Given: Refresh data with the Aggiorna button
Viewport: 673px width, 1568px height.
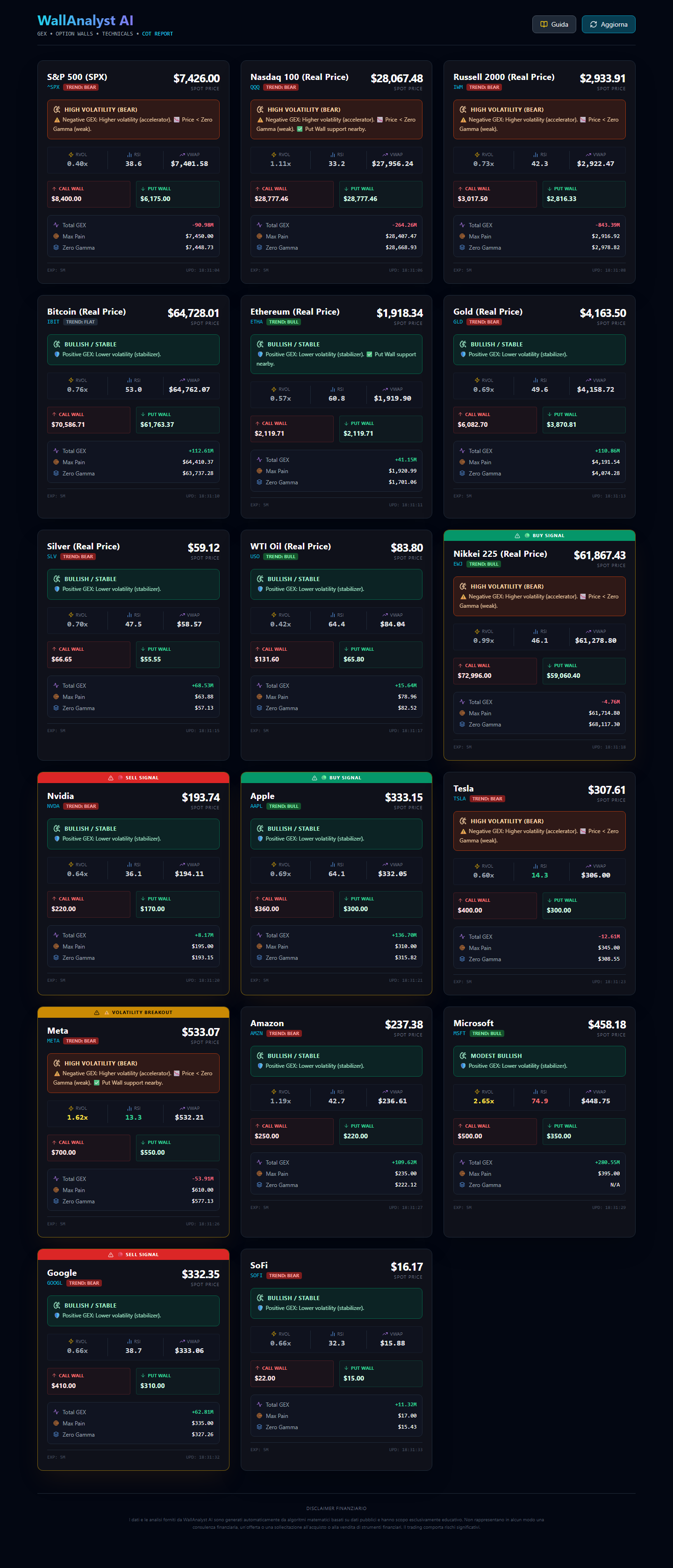Looking at the screenshot, I should point(609,24).
